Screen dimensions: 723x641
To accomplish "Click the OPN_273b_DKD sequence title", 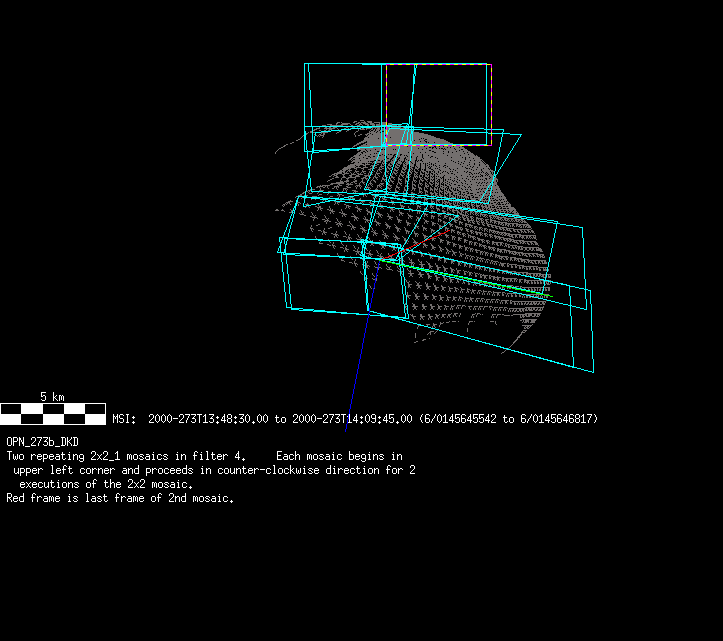I will [x=42, y=441].
